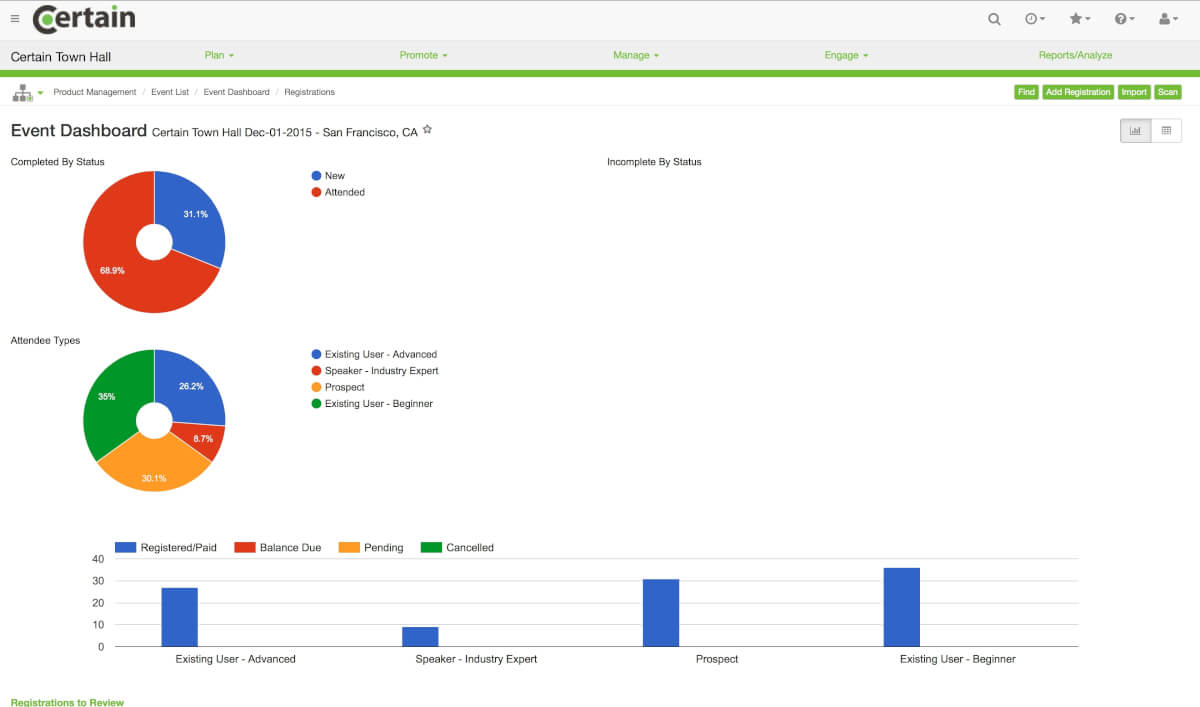Select Existing User - Advanced legend entry

coord(374,354)
